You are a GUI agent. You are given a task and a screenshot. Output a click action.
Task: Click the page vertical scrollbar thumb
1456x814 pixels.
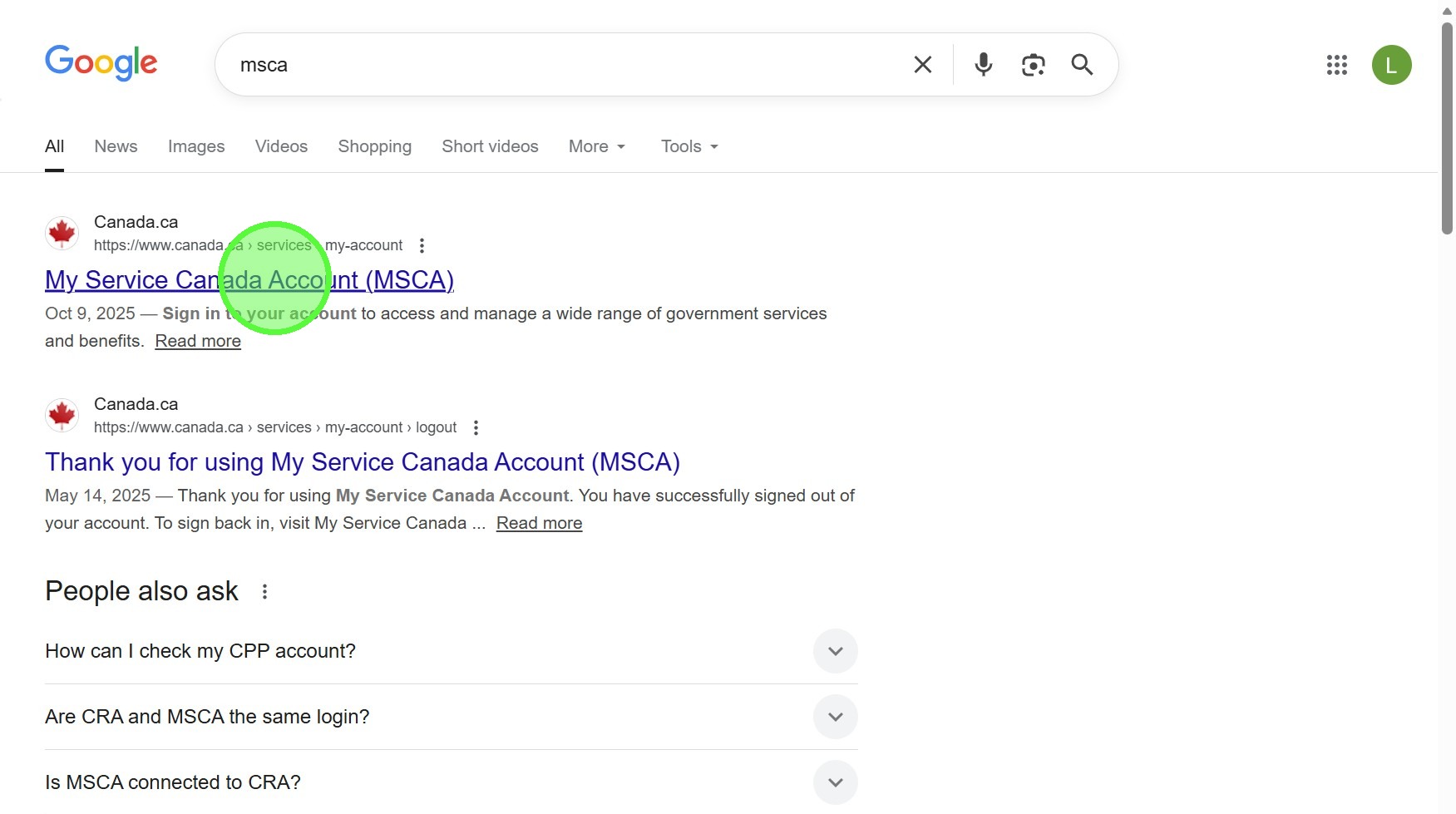point(1447,128)
